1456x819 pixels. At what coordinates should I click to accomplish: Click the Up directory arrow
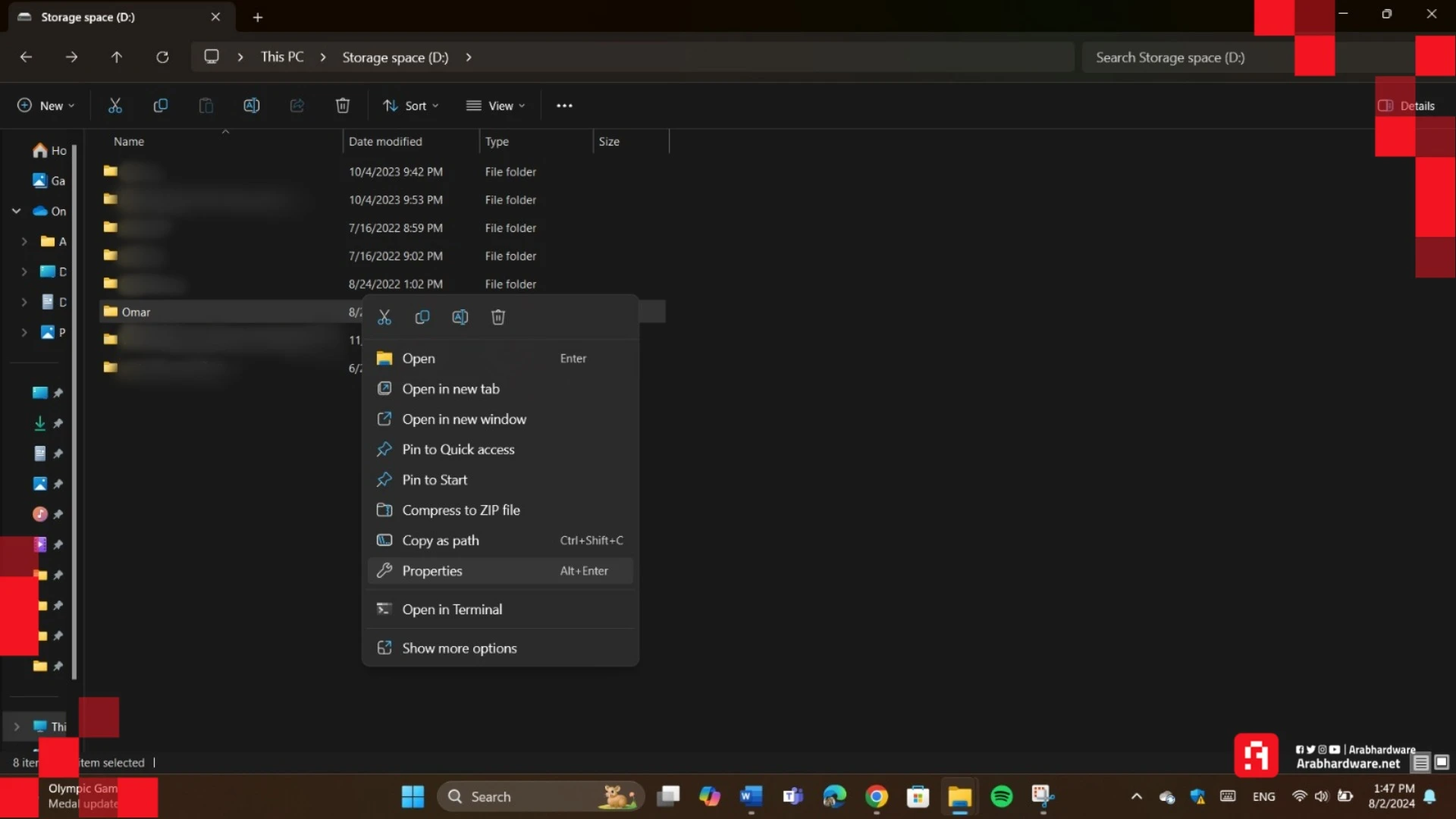coord(116,57)
